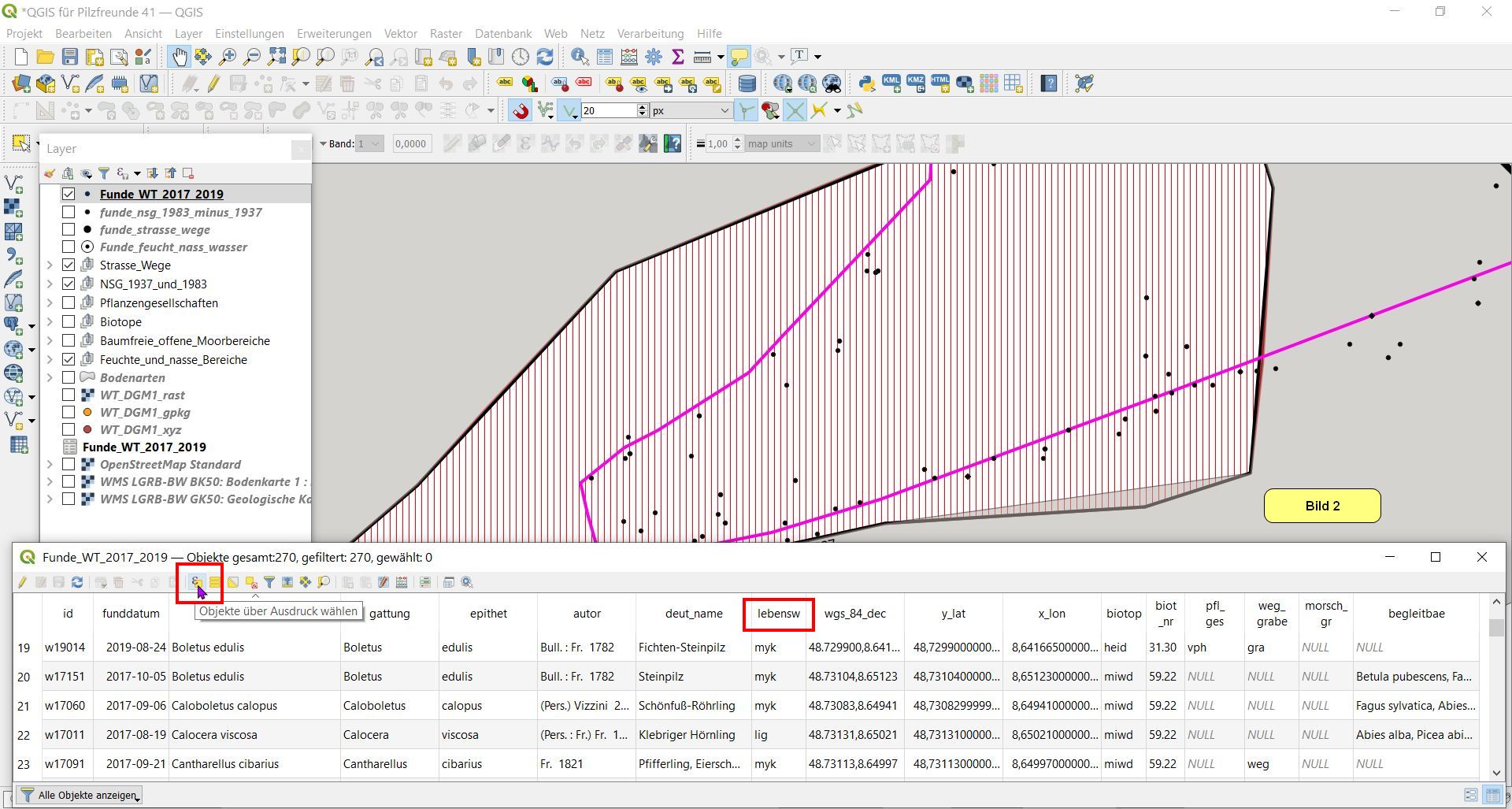
Task: Toggle the Biotope layer checkbox
Action: tap(69, 322)
